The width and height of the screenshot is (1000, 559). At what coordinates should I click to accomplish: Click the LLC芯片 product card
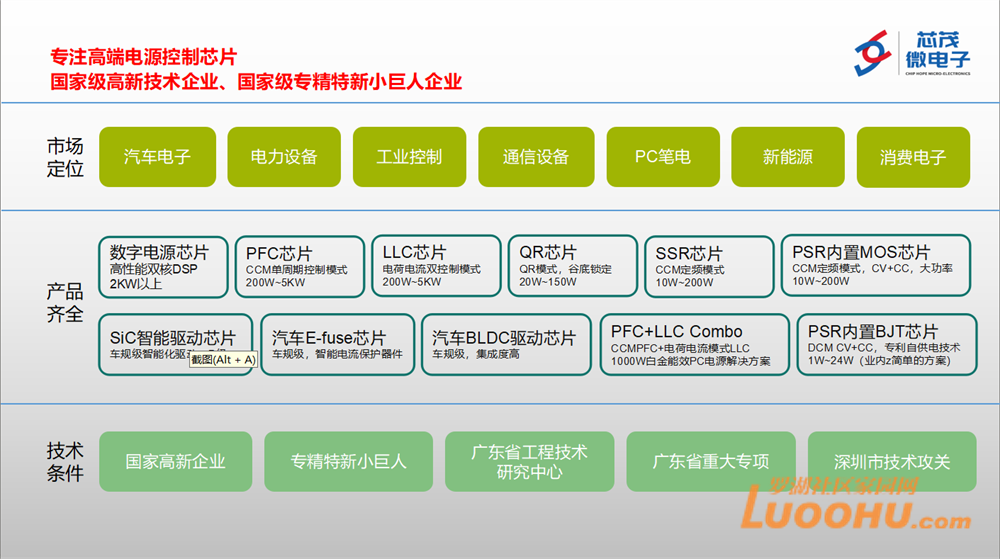coord(435,266)
